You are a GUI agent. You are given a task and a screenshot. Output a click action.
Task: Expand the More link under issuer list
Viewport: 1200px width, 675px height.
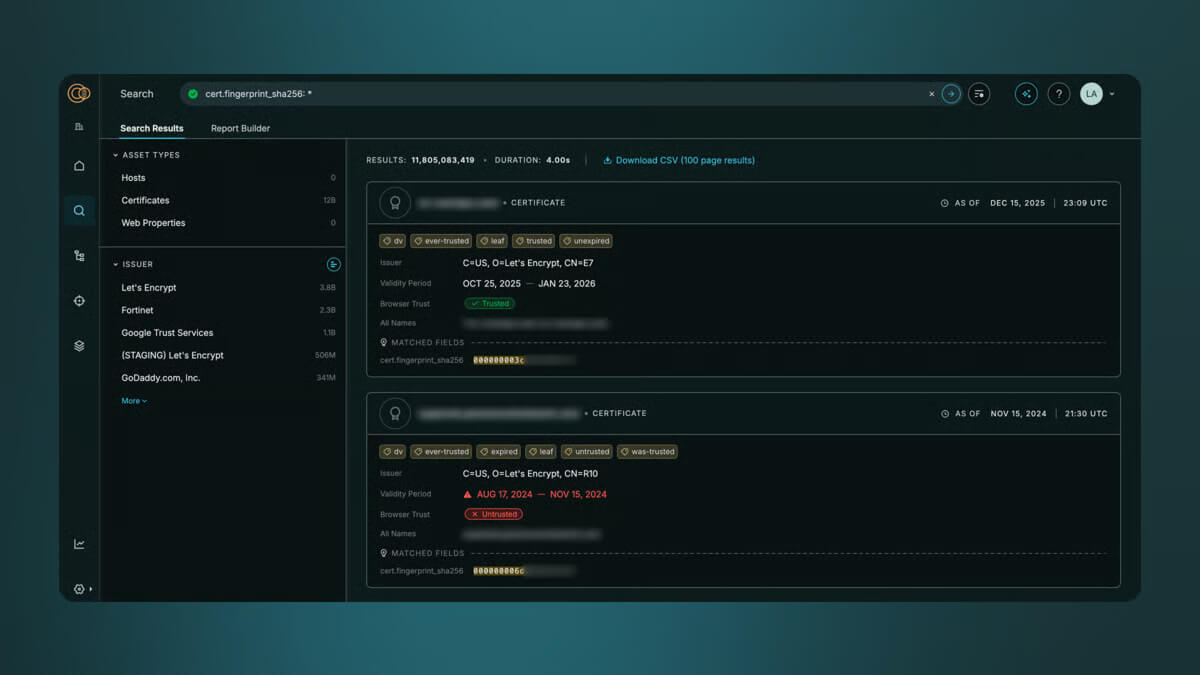pos(131,400)
